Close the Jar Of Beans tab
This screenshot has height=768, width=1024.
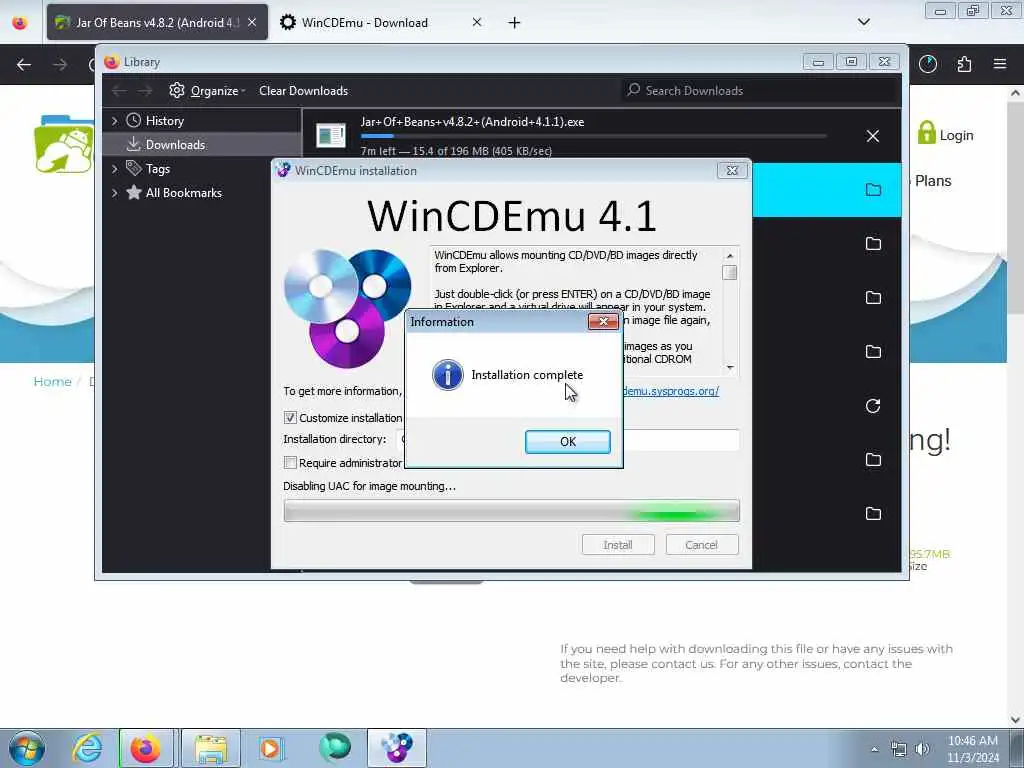[x=252, y=22]
